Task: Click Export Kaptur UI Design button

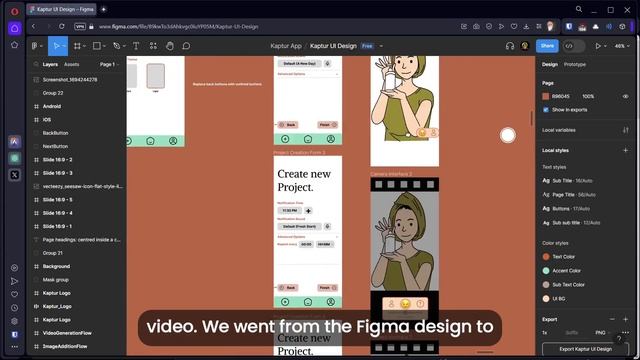Action: pyautogui.click(x=585, y=349)
